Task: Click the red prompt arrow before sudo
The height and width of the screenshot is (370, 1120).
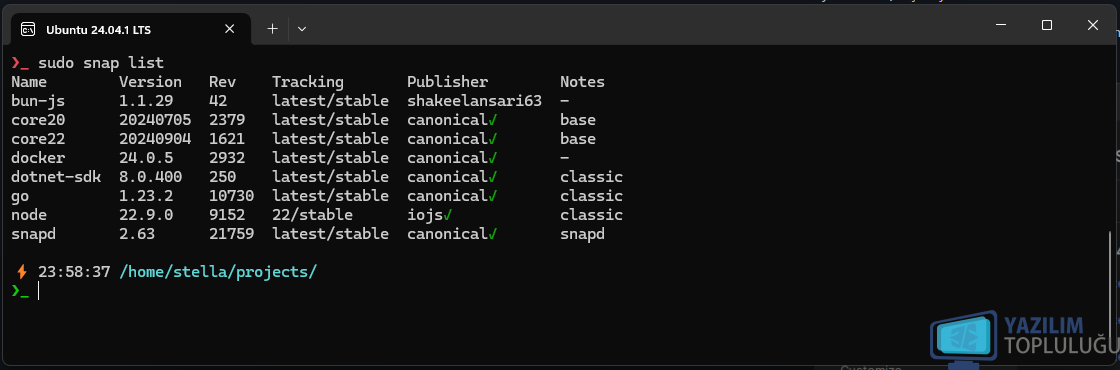Action: click(20, 63)
